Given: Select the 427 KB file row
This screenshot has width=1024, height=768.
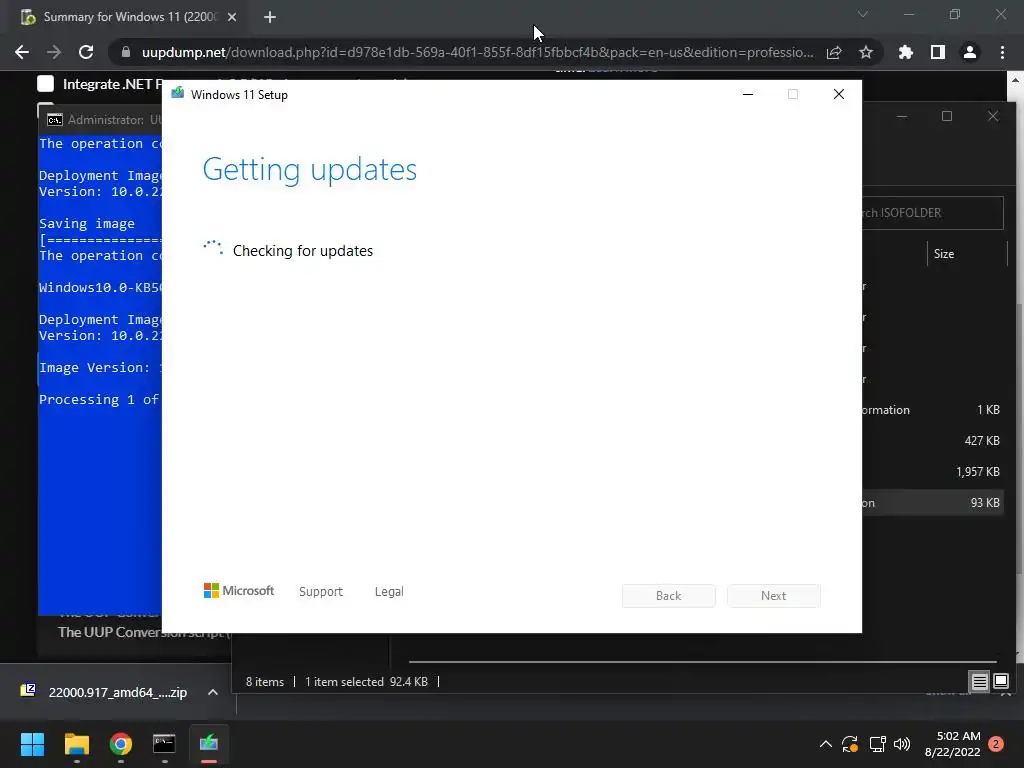Looking at the screenshot, I should coord(931,441).
